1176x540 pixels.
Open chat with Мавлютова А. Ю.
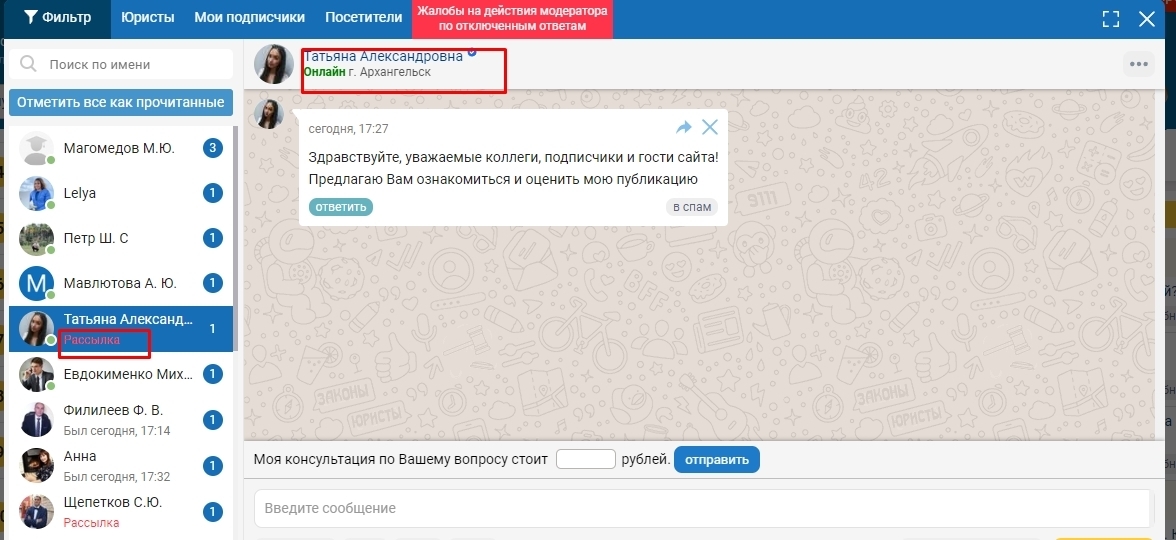point(121,284)
